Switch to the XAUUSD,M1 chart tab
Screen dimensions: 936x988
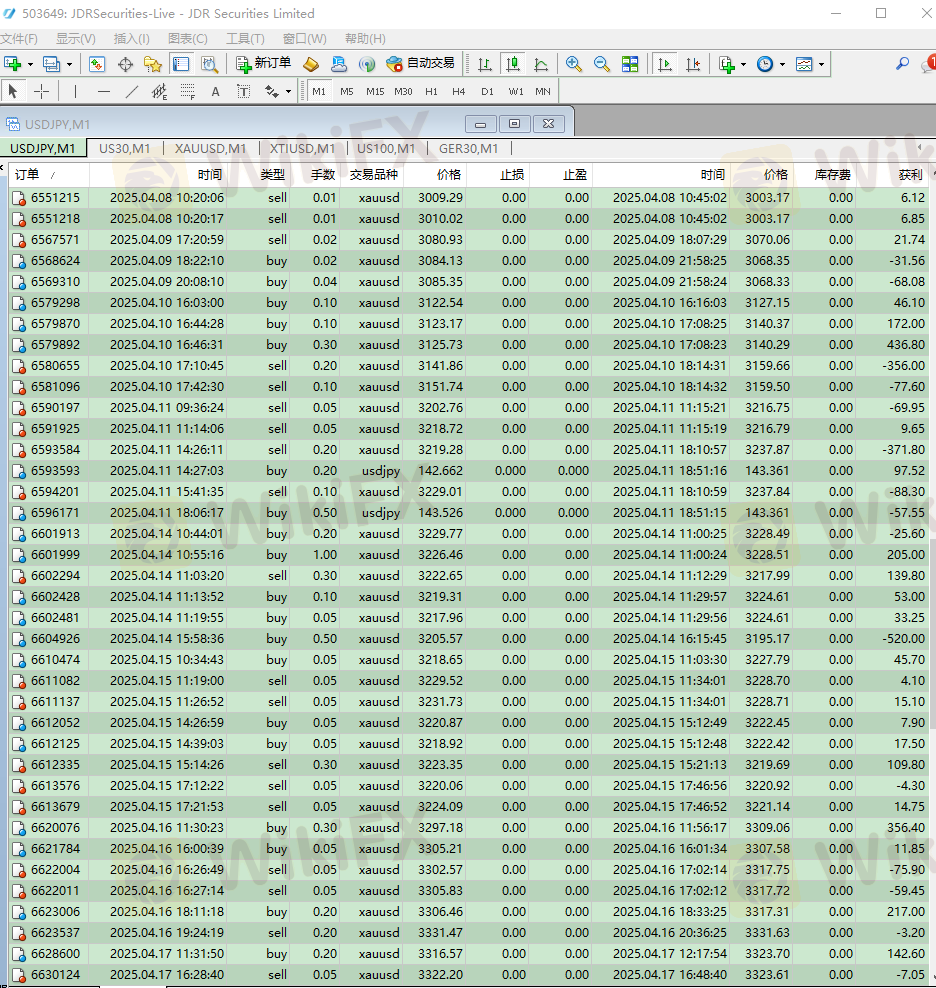point(210,149)
